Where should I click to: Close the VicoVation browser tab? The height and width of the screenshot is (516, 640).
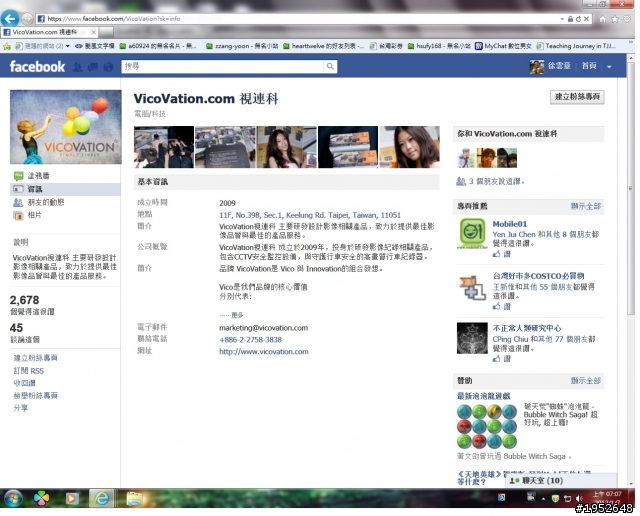coord(93,32)
